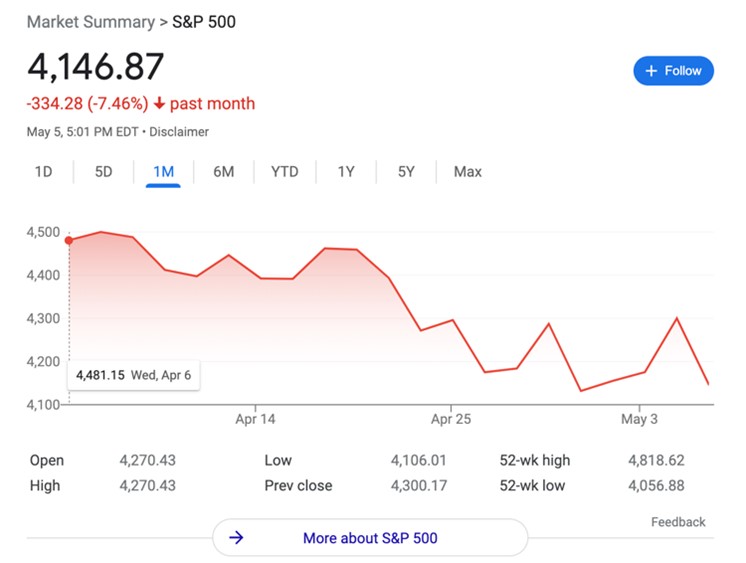This screenshot has width=746, height=563.
Task: Click the 4,481.15 Wed, Apr 6 tooltip
Action: (134, 375)
